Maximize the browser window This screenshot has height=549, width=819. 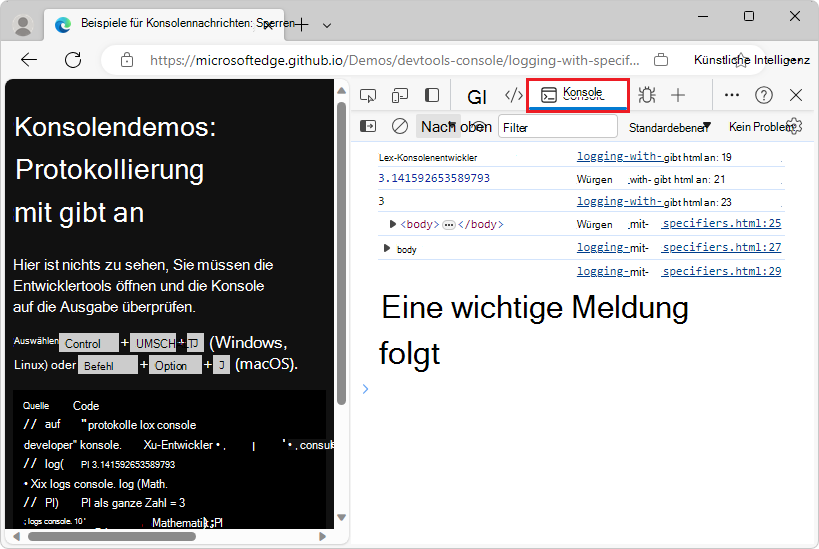tap(748, 16)
